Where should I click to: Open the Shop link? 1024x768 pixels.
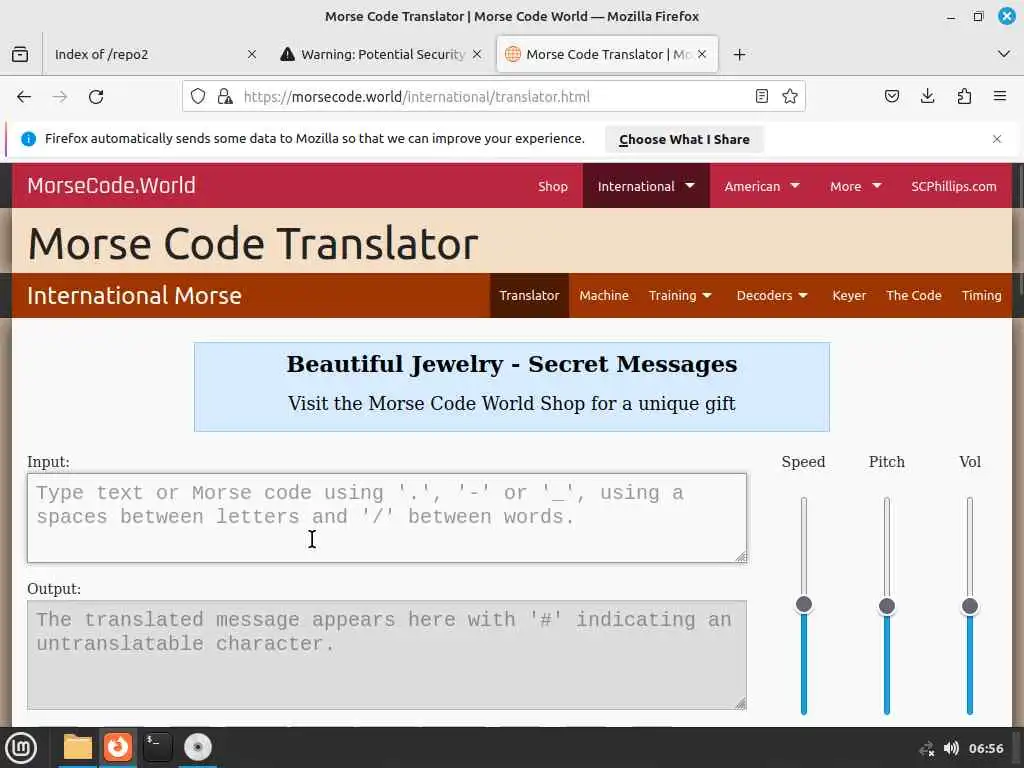(x=552, y=186)
